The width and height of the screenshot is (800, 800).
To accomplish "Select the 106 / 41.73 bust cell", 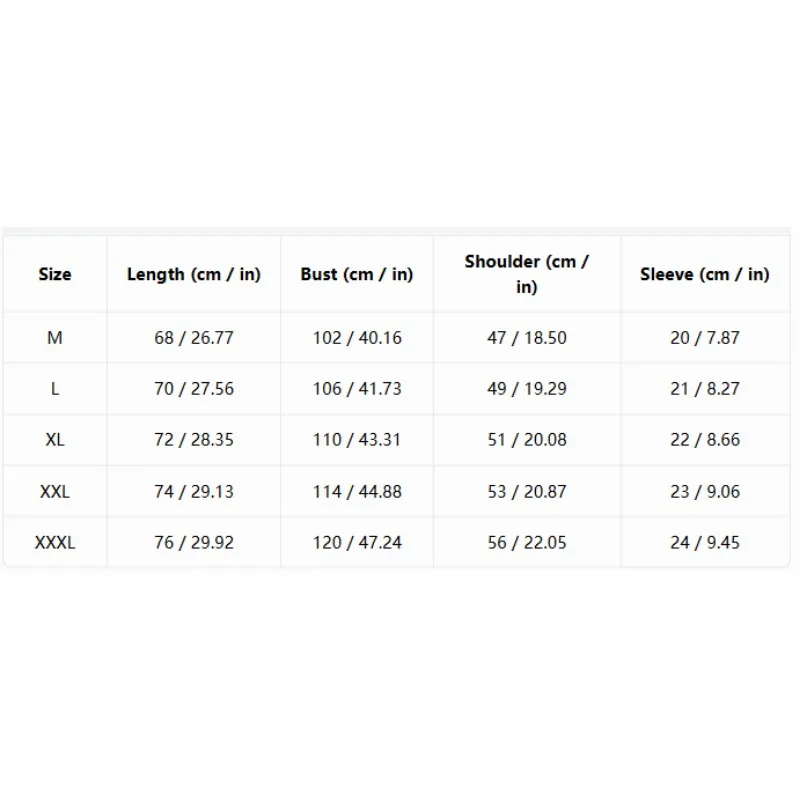I will click(357, 389).
